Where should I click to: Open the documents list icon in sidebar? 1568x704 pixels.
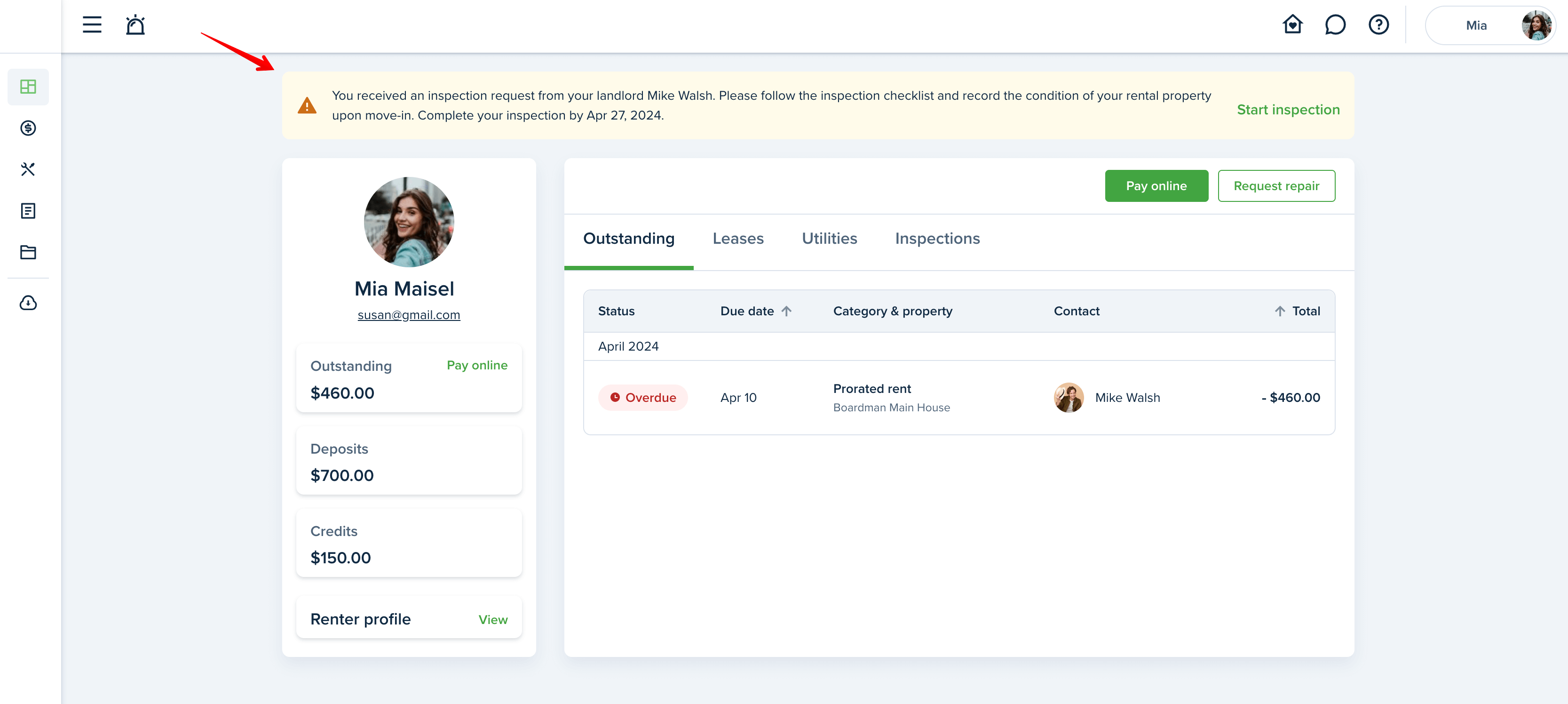point(28,211)
